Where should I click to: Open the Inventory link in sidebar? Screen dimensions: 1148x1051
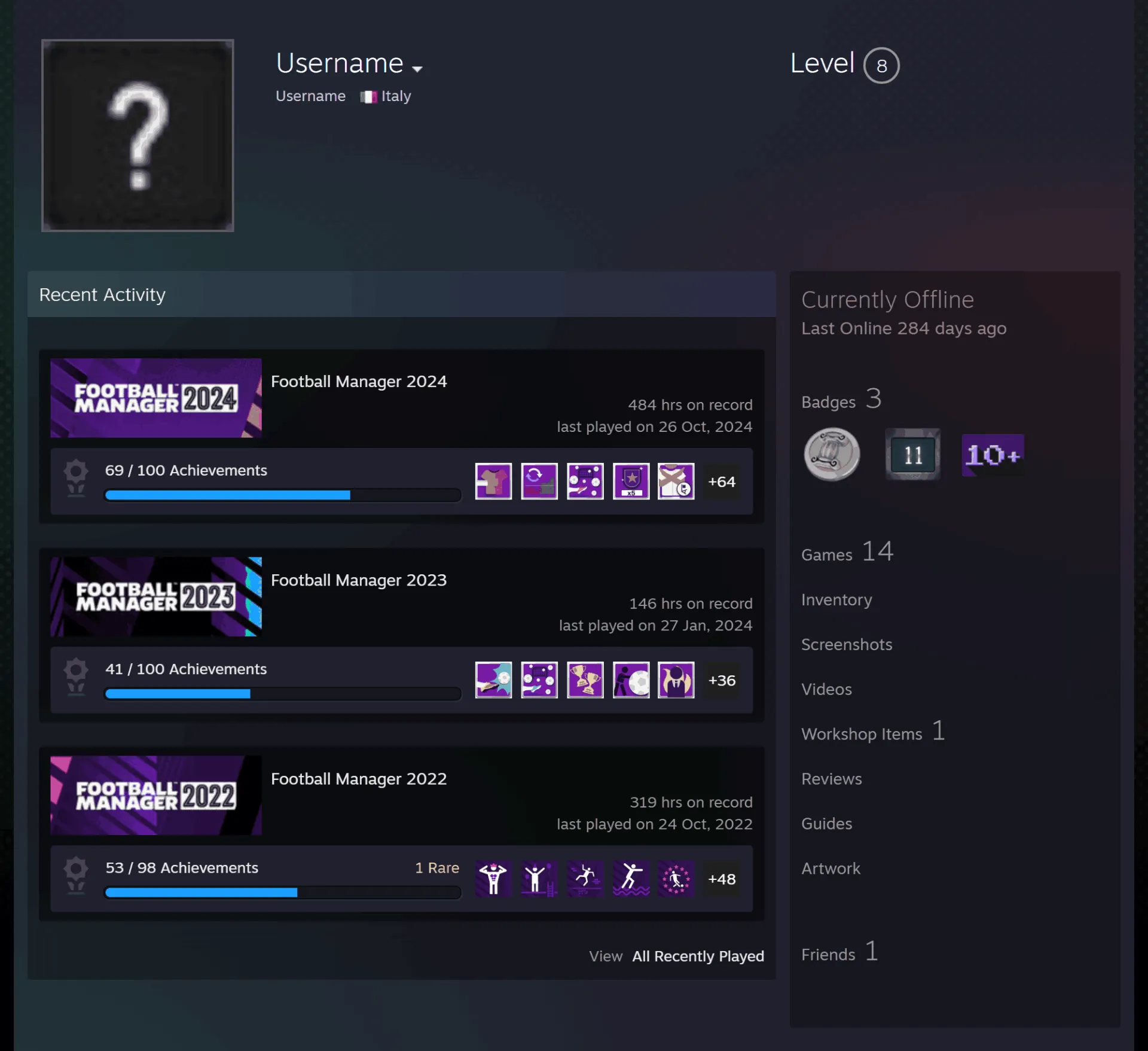836,599
